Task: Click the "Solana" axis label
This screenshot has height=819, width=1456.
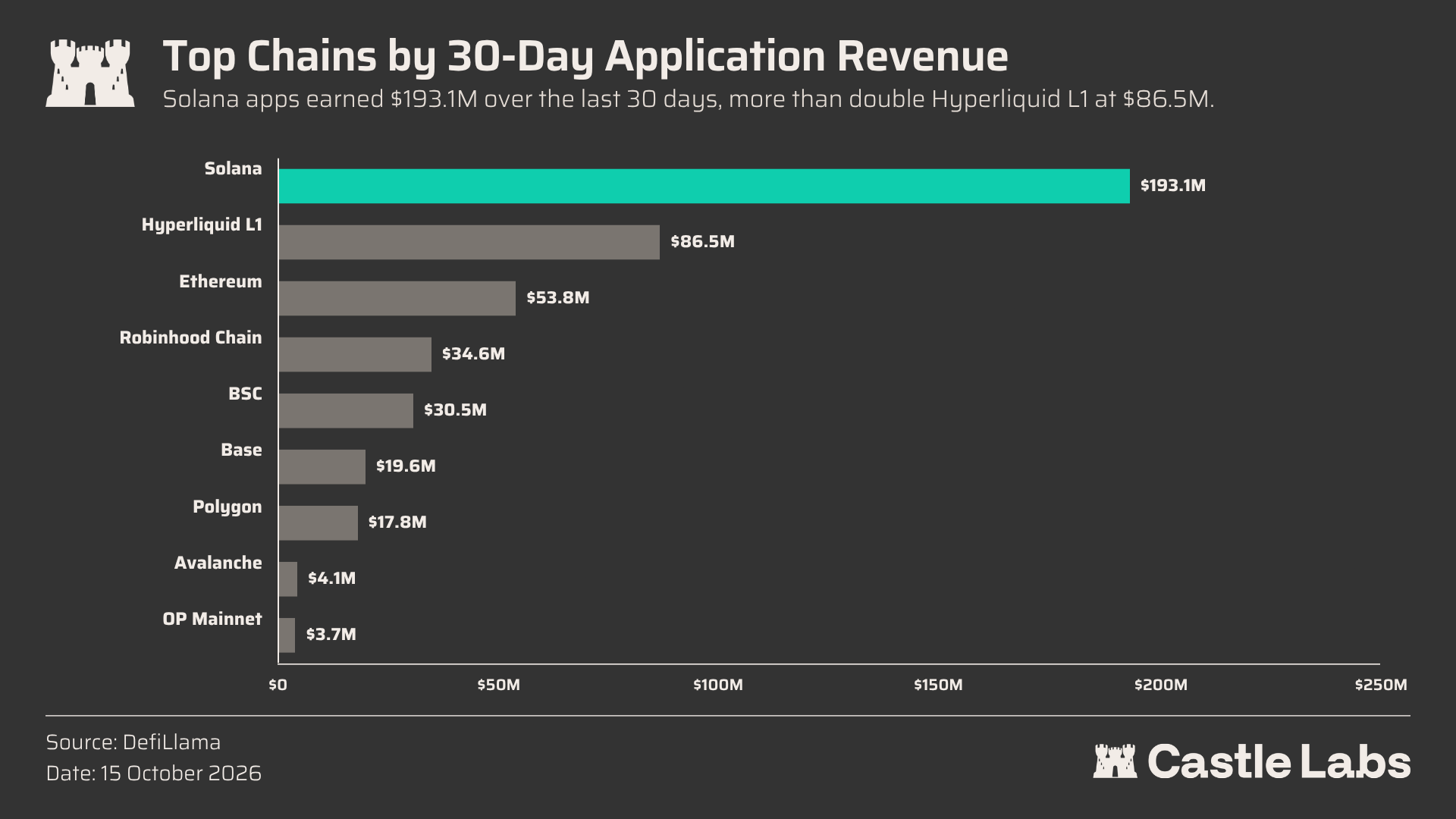Action: point(233,168)
